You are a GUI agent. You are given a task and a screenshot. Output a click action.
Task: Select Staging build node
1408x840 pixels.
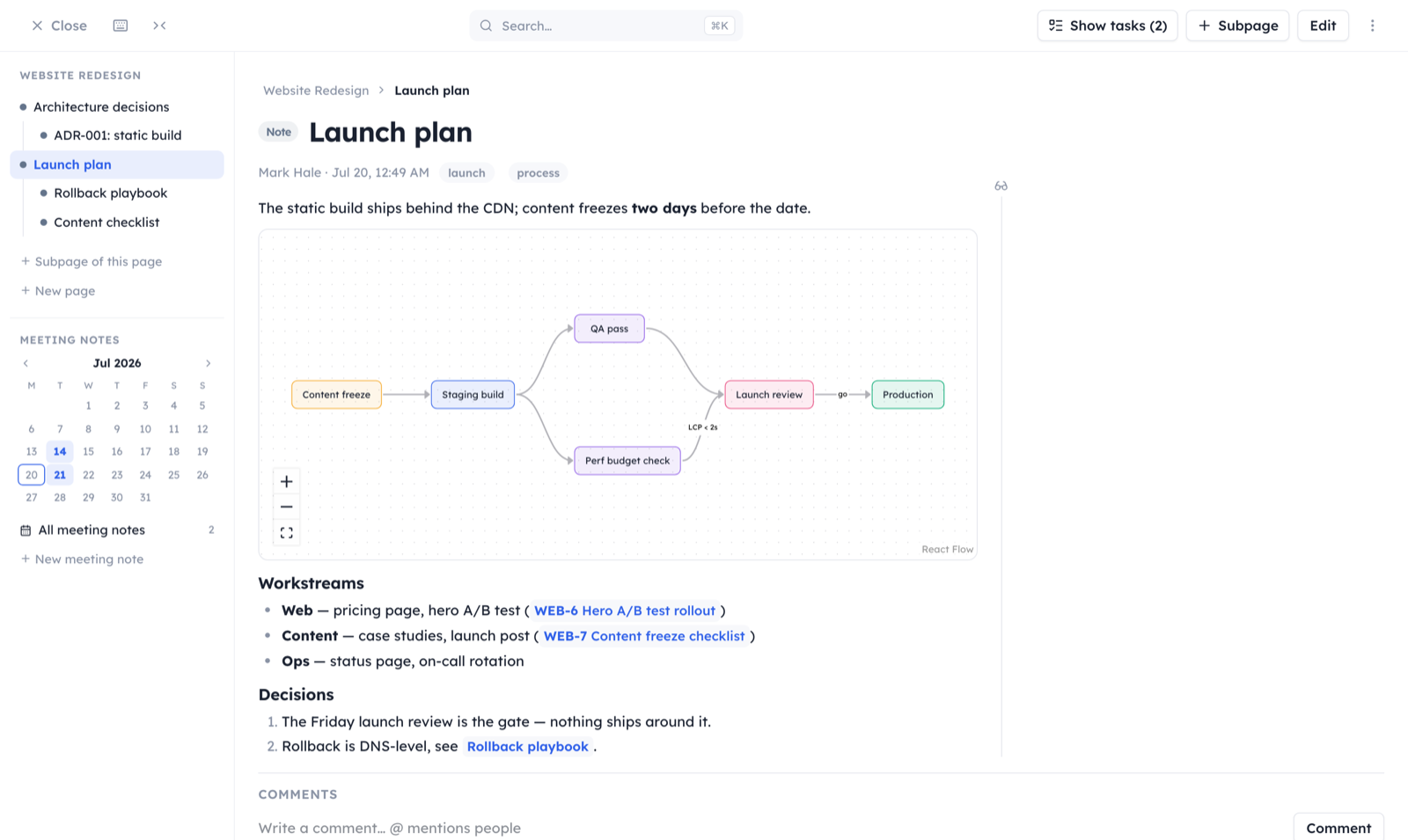pyautogui.click(x=473, y=395)
